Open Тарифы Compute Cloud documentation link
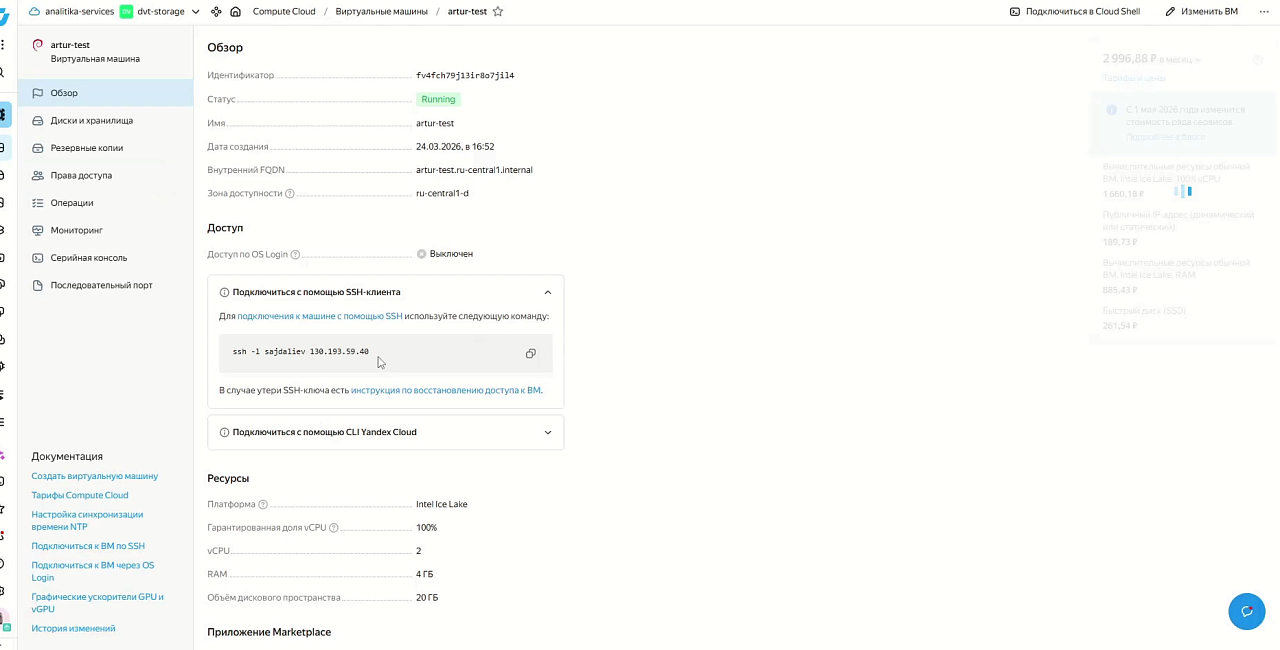The width and height of the screenshot is (1280, 650). click(x=80, y=495)
